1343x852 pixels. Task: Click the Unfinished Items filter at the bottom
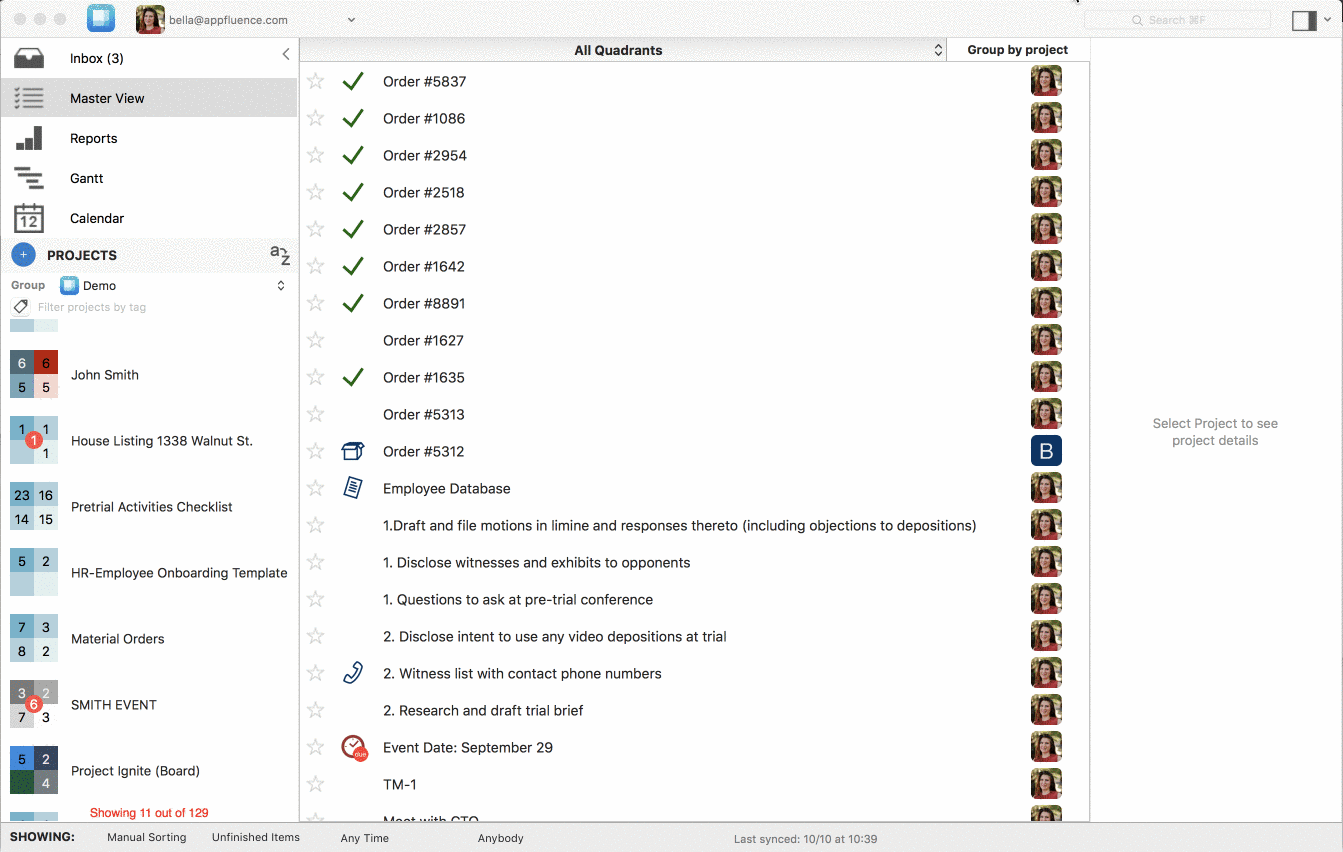point(255,838)
